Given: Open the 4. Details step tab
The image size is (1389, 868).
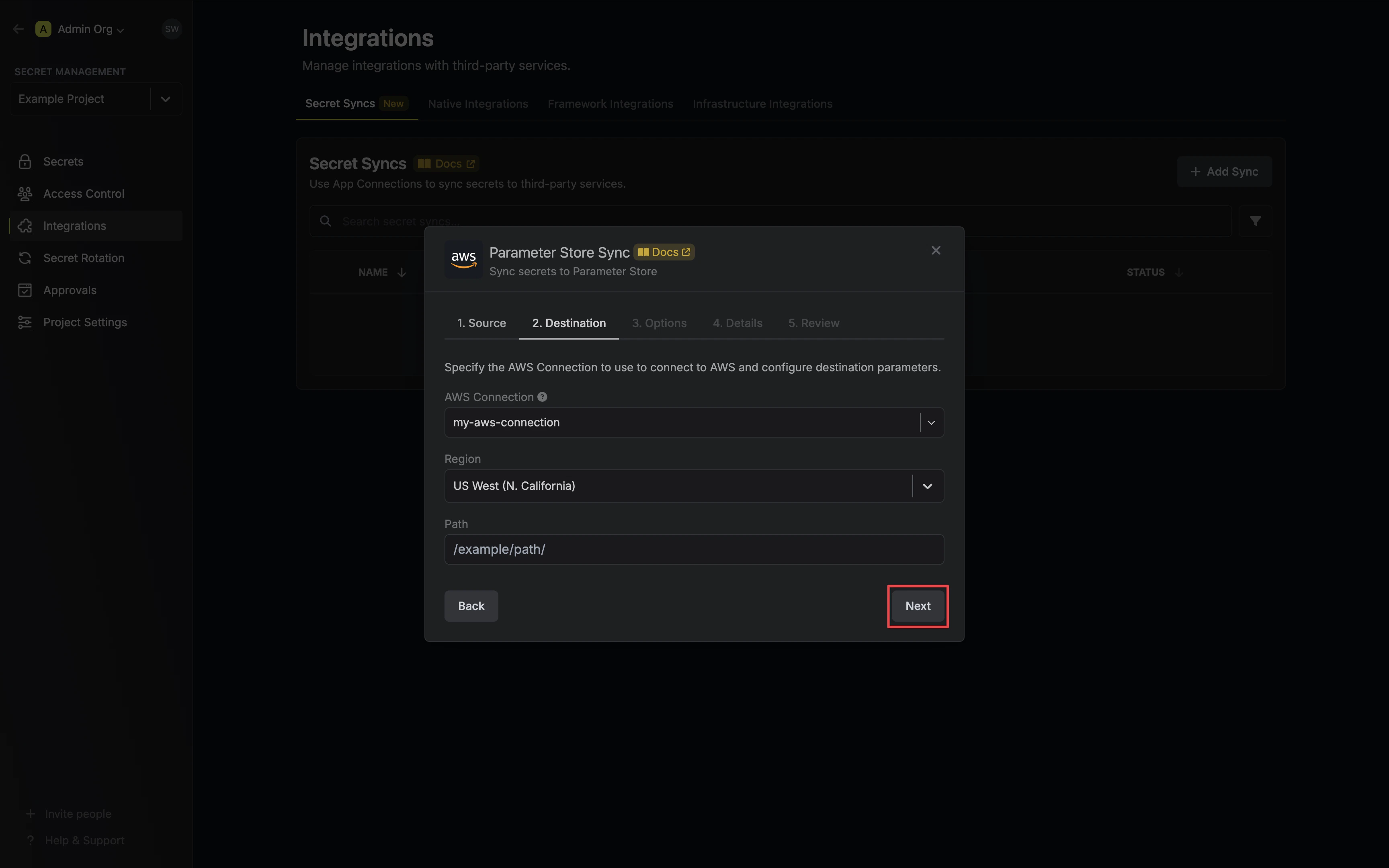Looking at the screenshot, I should pos(737,323).
